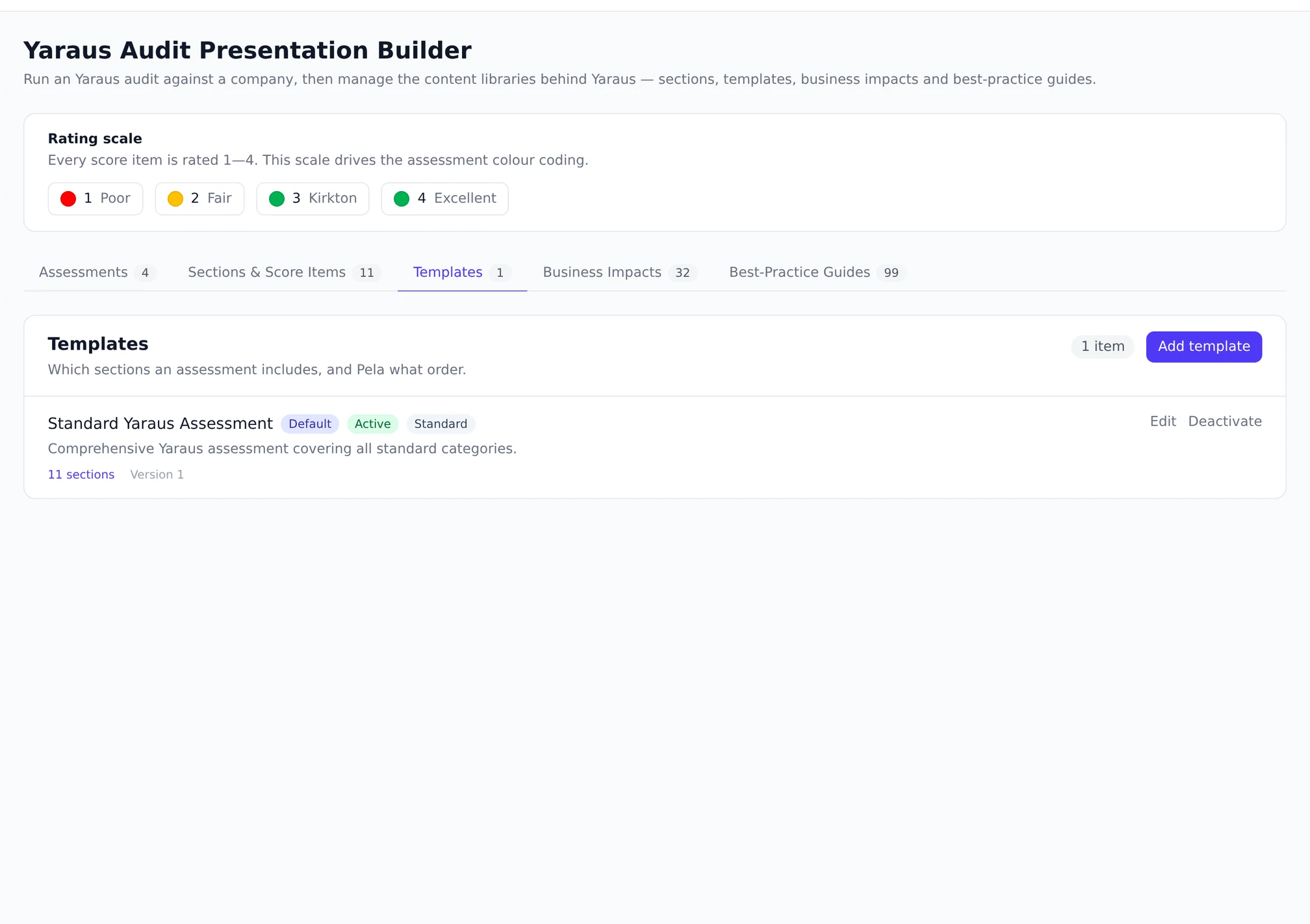Open the 11 sections link
The width and height of the screenshot is (1310, 924).
(81, 474)
